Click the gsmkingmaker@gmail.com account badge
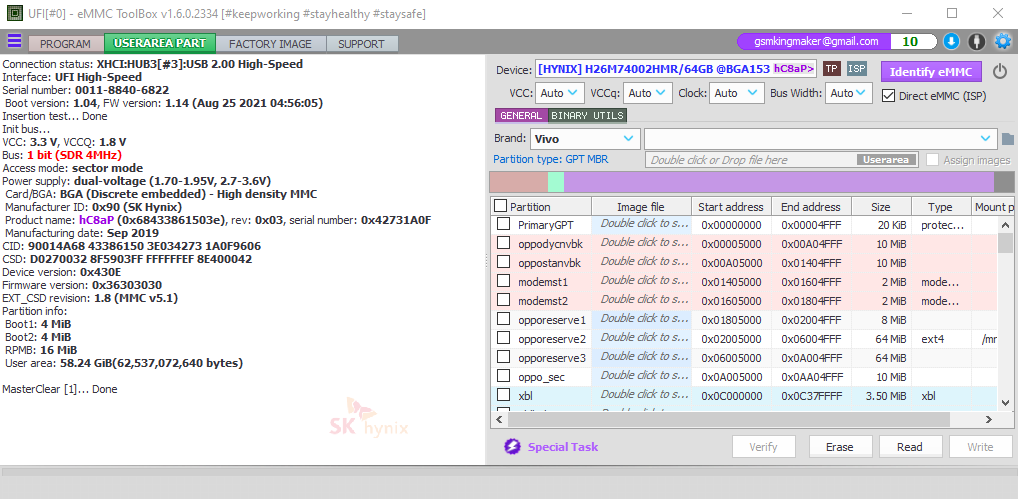The height and width of the screenshot is (499, 1018). point(816,42)
